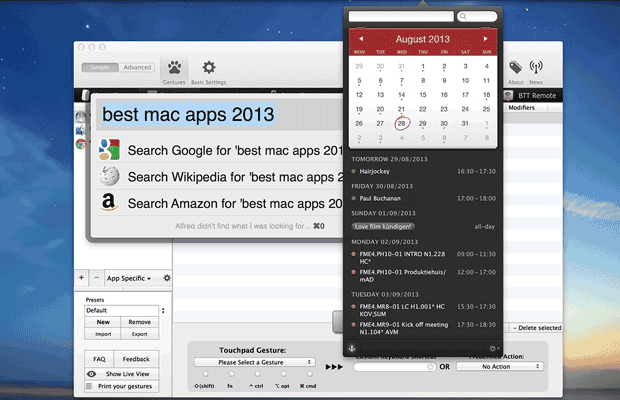The height and width of the screenshot is (400, 620).
Task: Click the calendar quick entry text field
Action: (x=401, y=16)
